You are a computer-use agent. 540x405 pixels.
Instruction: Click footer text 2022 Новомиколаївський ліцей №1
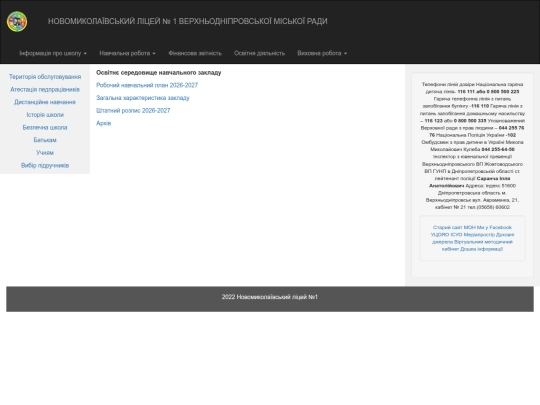point(270,297)
